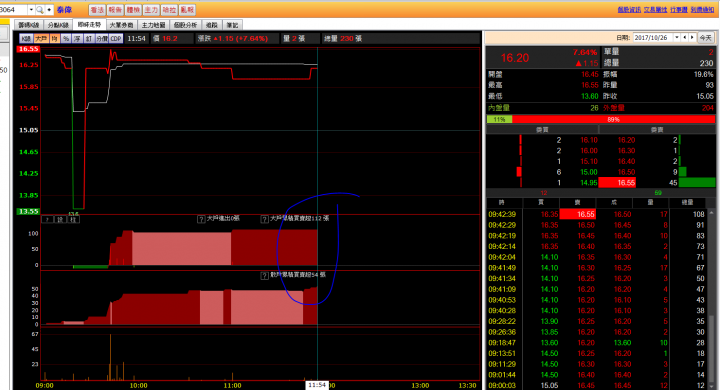Open the 追蹤 tab

(x=212, y=25)
